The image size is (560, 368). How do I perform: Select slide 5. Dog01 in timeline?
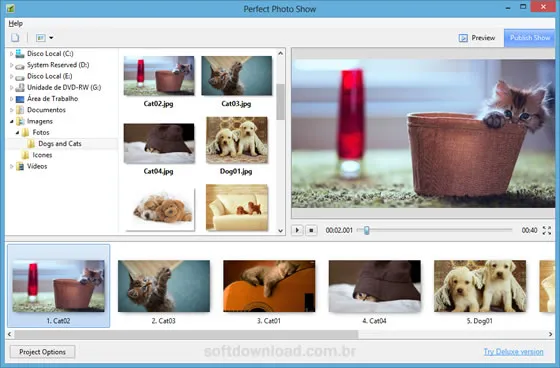pyautogui.click(x=480, y=286)
